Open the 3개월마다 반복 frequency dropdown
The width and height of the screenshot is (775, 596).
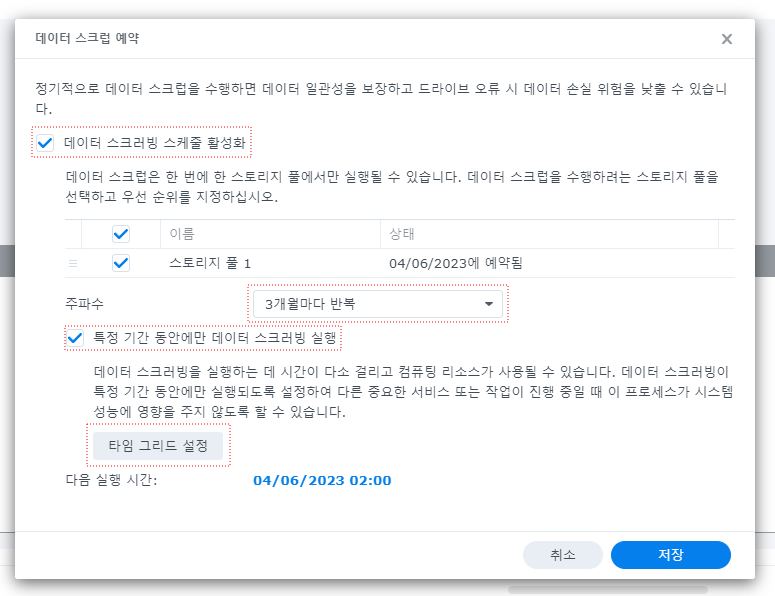378,303
